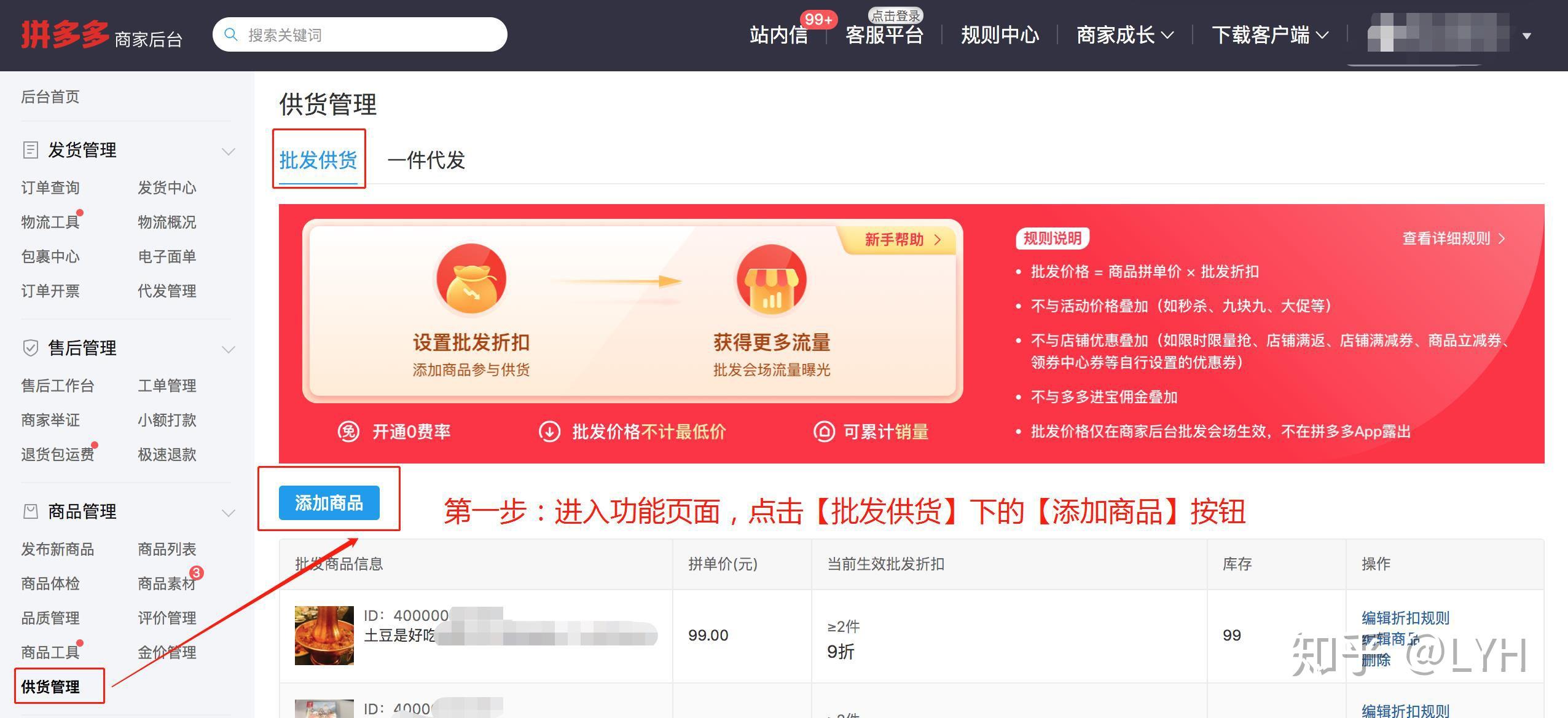This screenshot has height=718, width=1568.
Task: Open the account dropdown arrow
Action: coord(1527,36)
